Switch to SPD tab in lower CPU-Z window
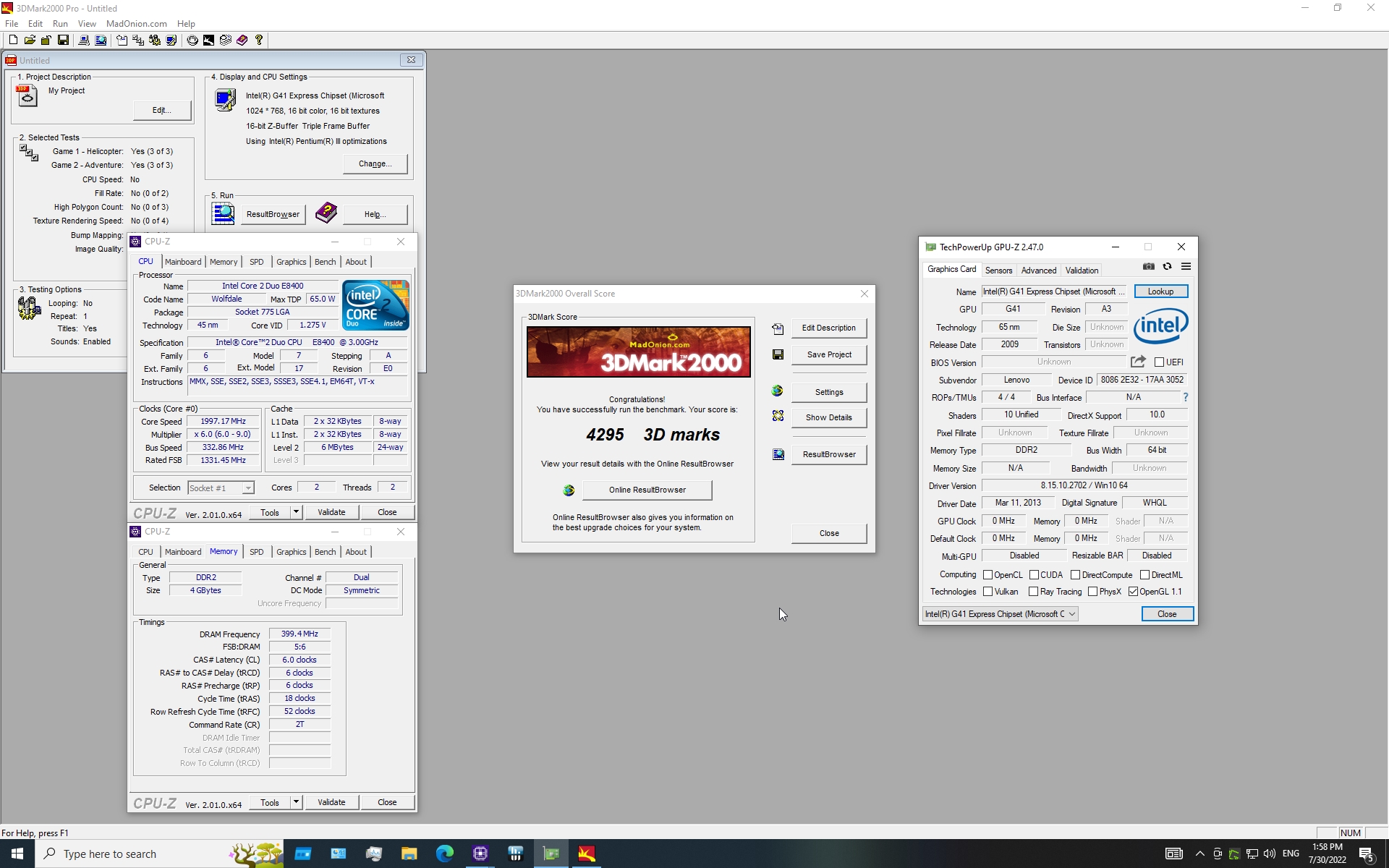The image size is (1389, 868). 256,552
